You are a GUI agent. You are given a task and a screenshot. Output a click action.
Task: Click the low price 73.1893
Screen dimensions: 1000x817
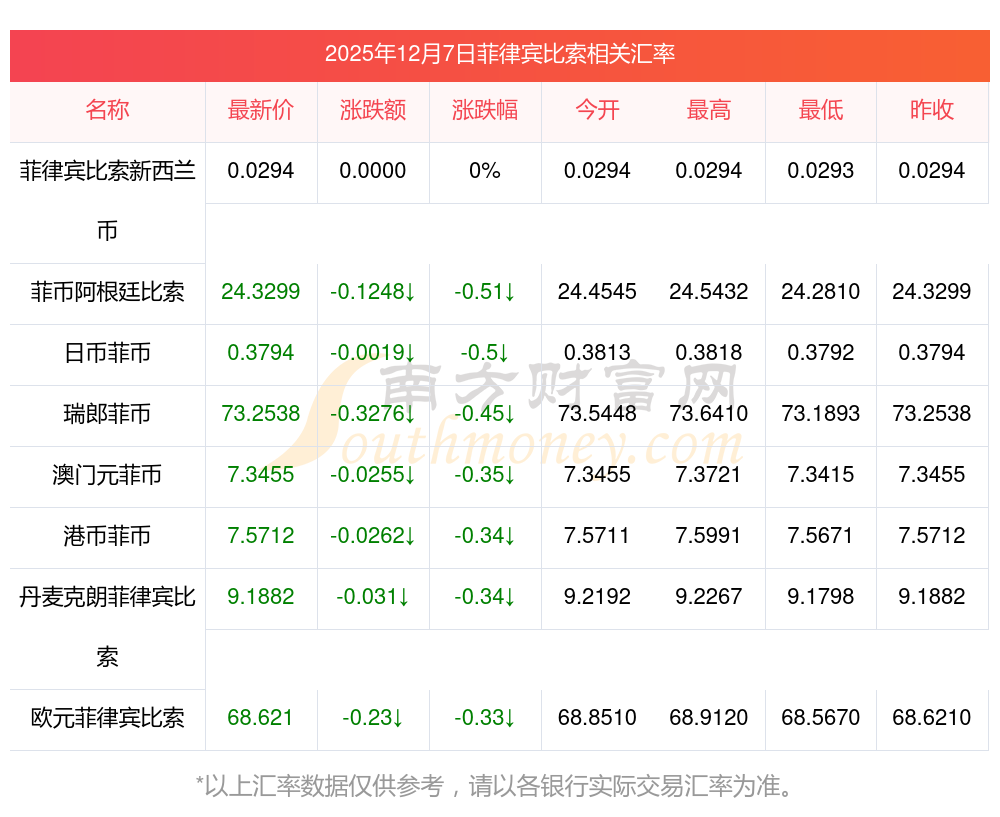click(x=821, y=413)
